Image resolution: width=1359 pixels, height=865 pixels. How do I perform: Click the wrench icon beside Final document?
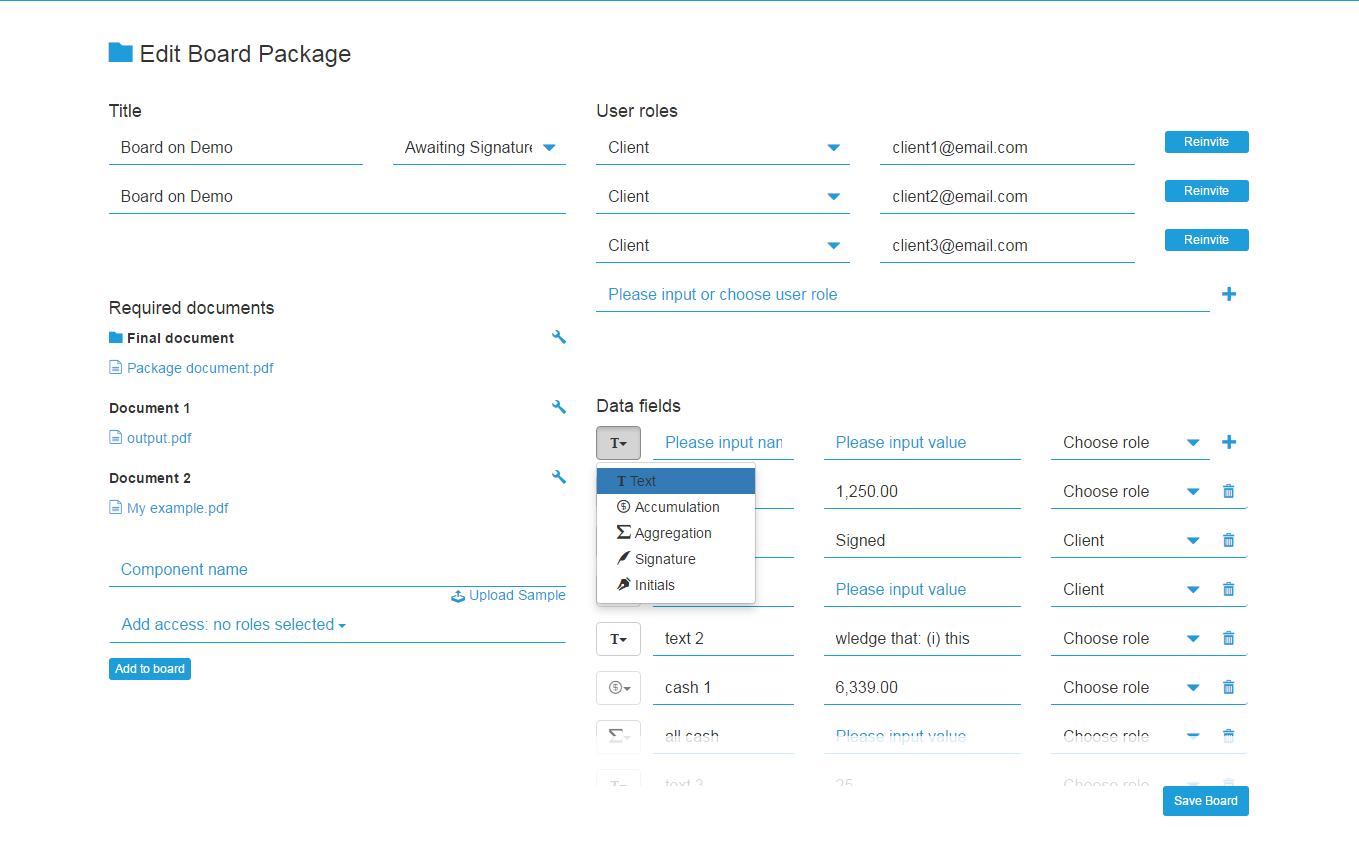tap(559, 337)
